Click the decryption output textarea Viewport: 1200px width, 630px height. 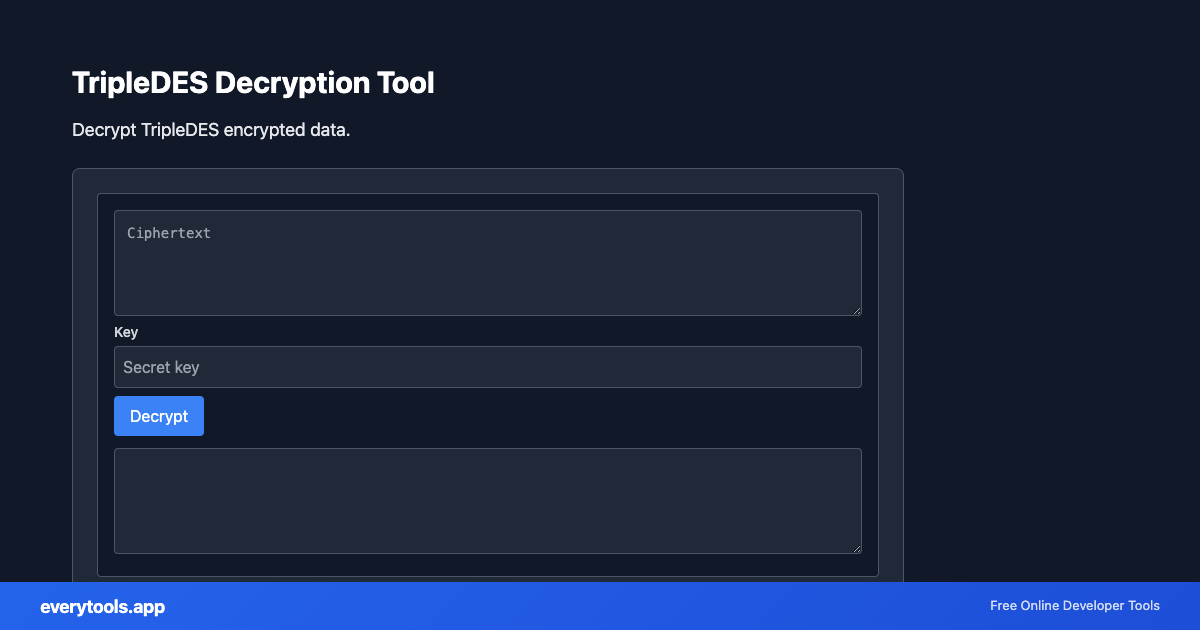pos(488,500)
